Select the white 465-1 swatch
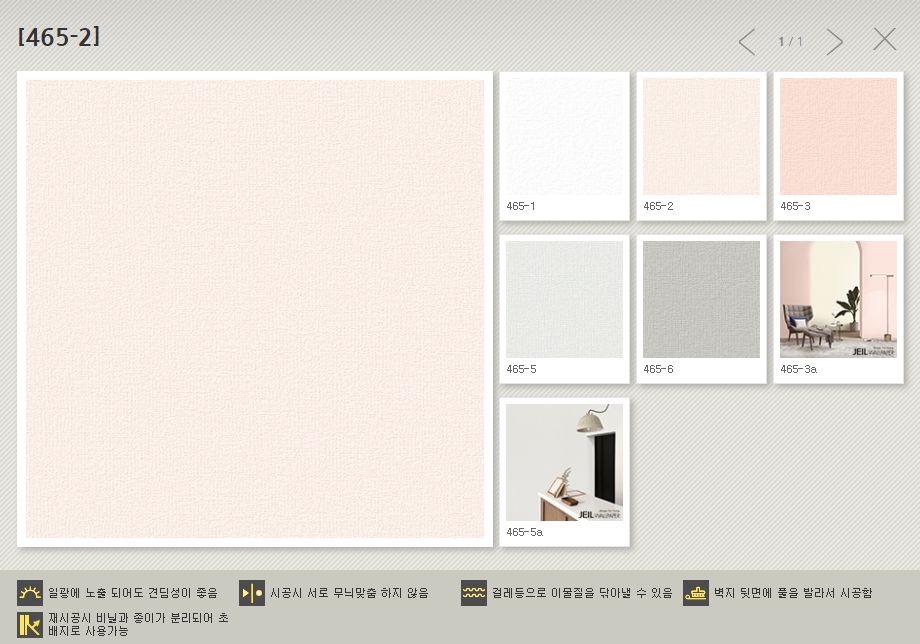Screen dimensions: 920x644 [564, 136]
